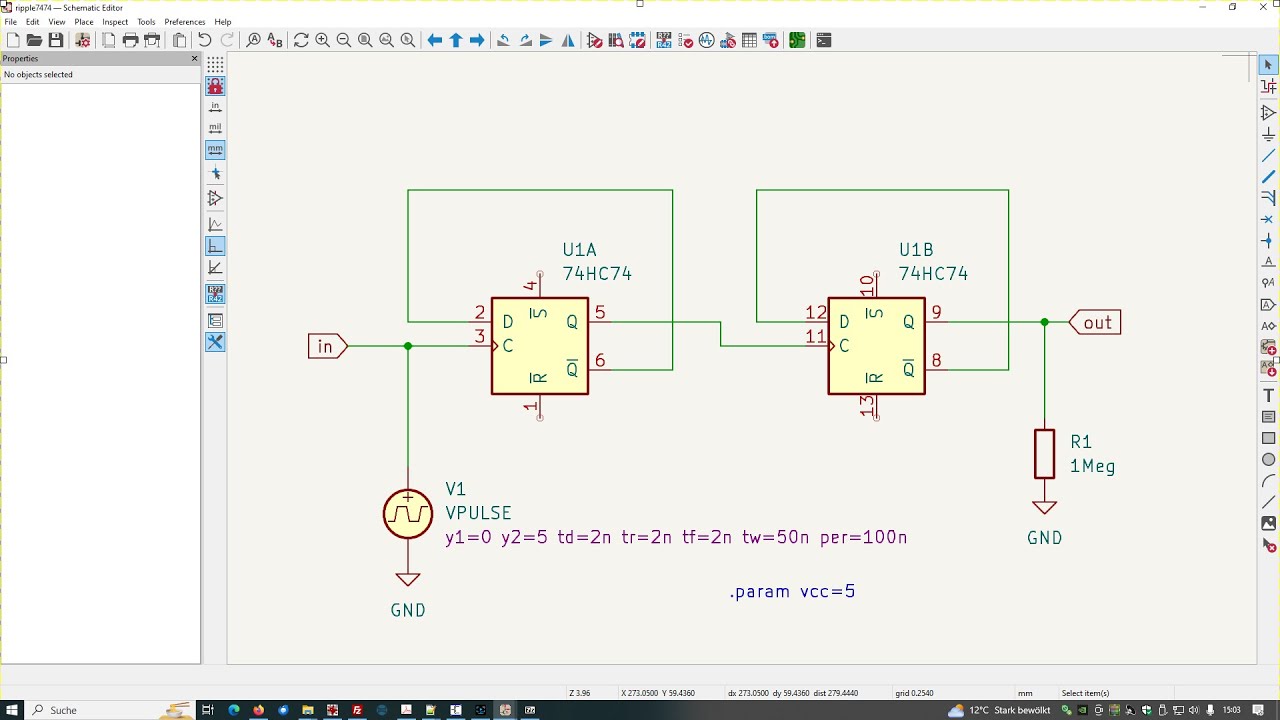Toggle hidden pins display

215,198
